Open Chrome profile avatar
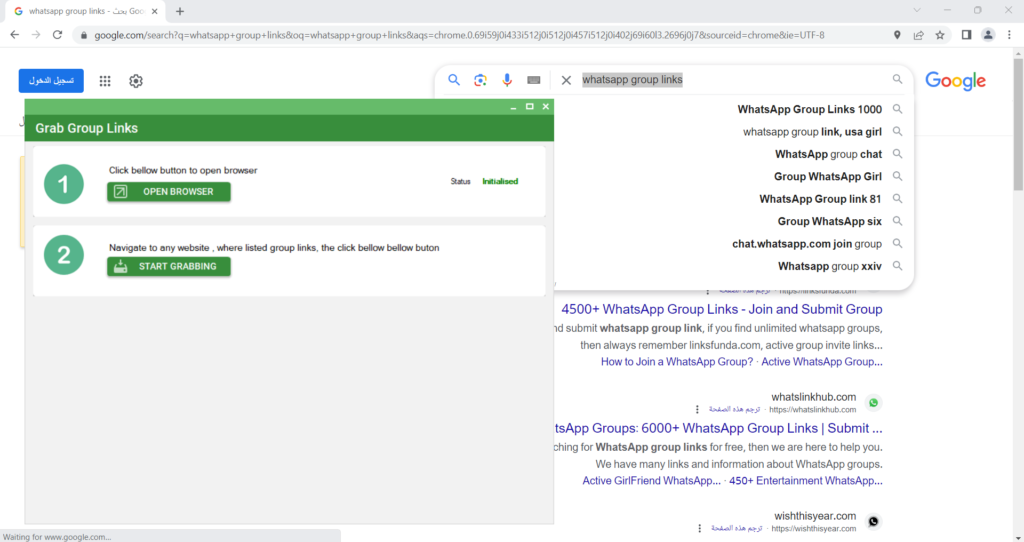This screenshot has height=542, width=1024. pos(988,35)
